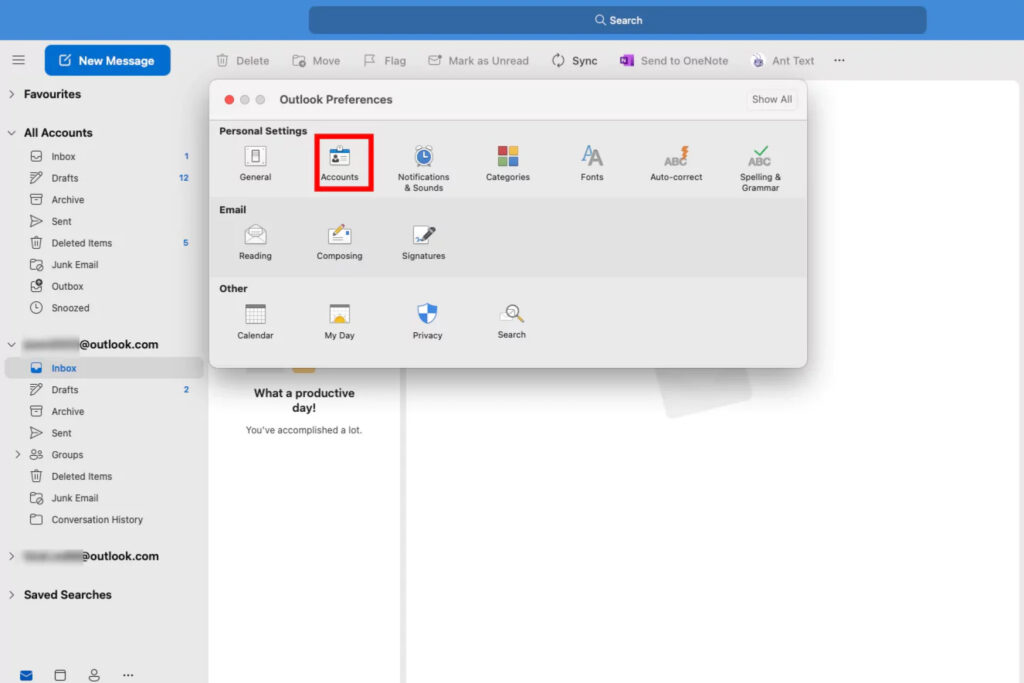Expand the Groups folder
1024x683 pixels.
pyautogui.click(x=18, y=454)
